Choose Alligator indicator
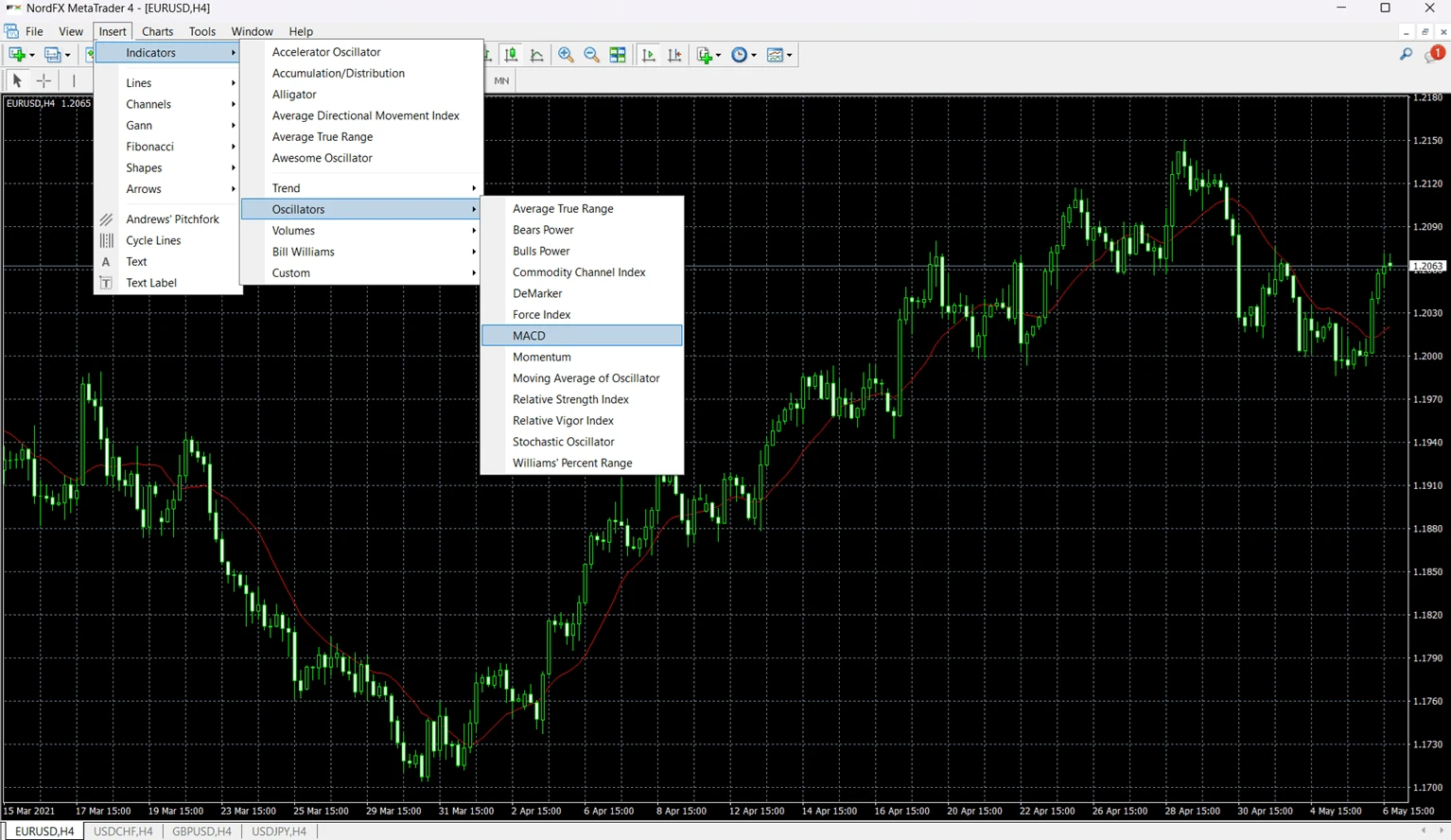1451x840 pixels. coord(361,95)
